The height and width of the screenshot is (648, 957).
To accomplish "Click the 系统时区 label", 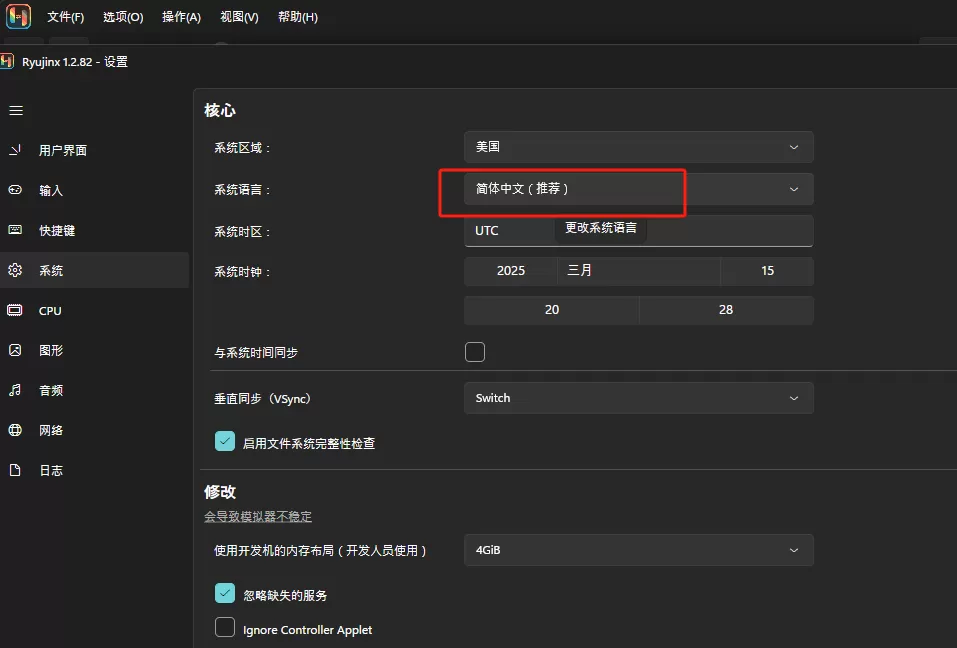I will [x=242, y=232].
